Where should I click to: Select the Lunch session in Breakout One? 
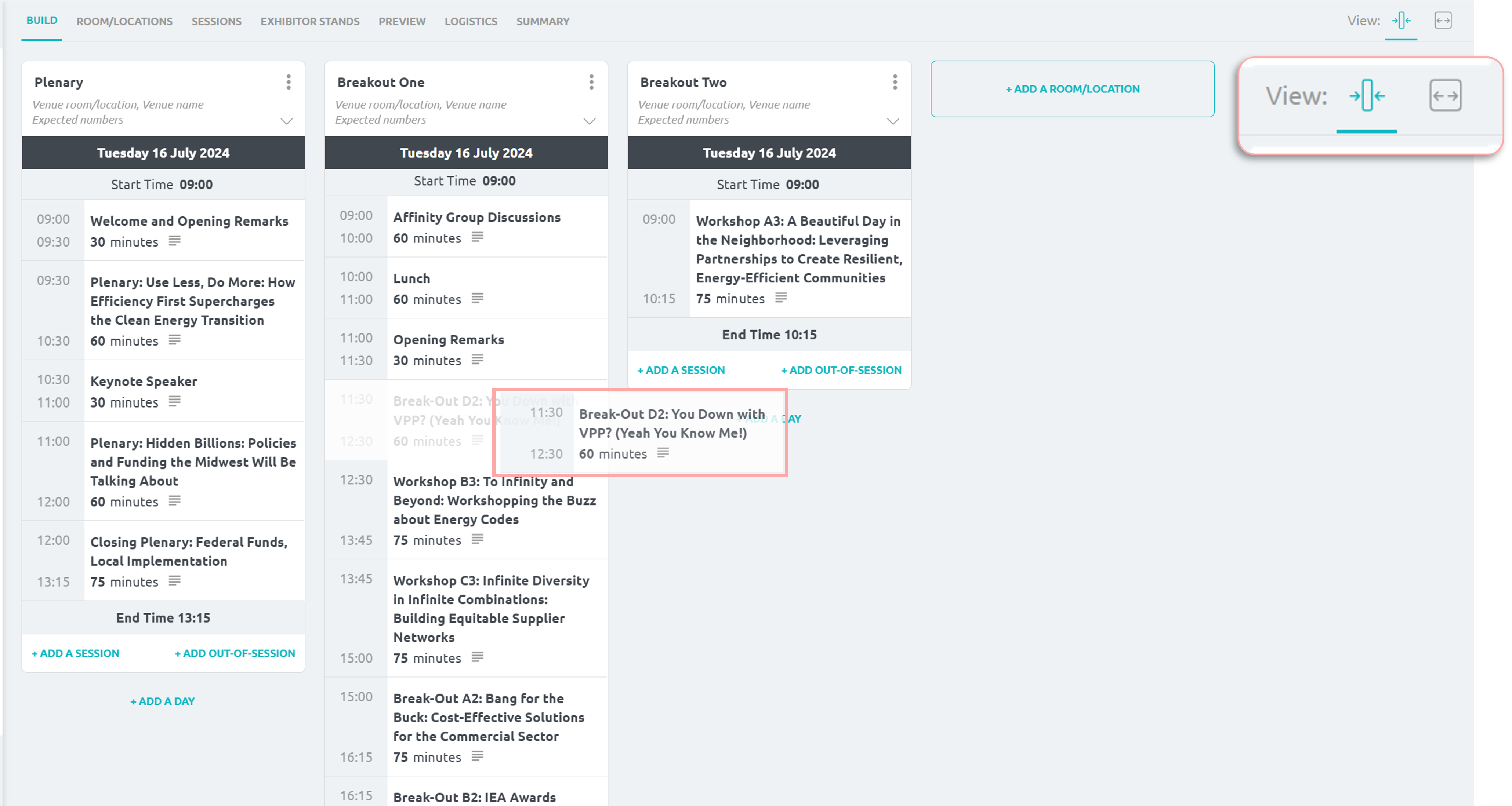pos(411,279)
